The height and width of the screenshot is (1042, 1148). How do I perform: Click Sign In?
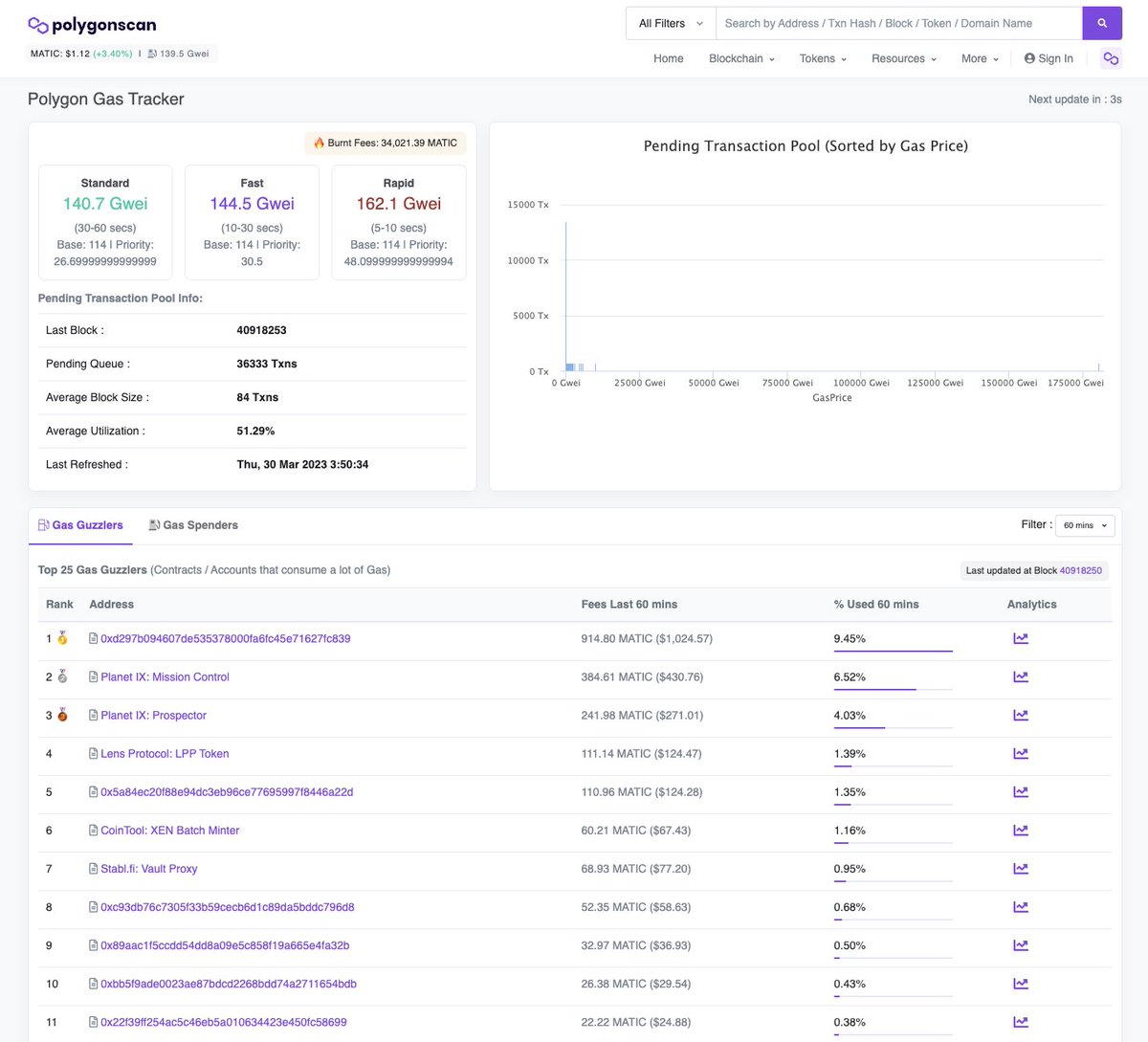[x=1049, y=58]
